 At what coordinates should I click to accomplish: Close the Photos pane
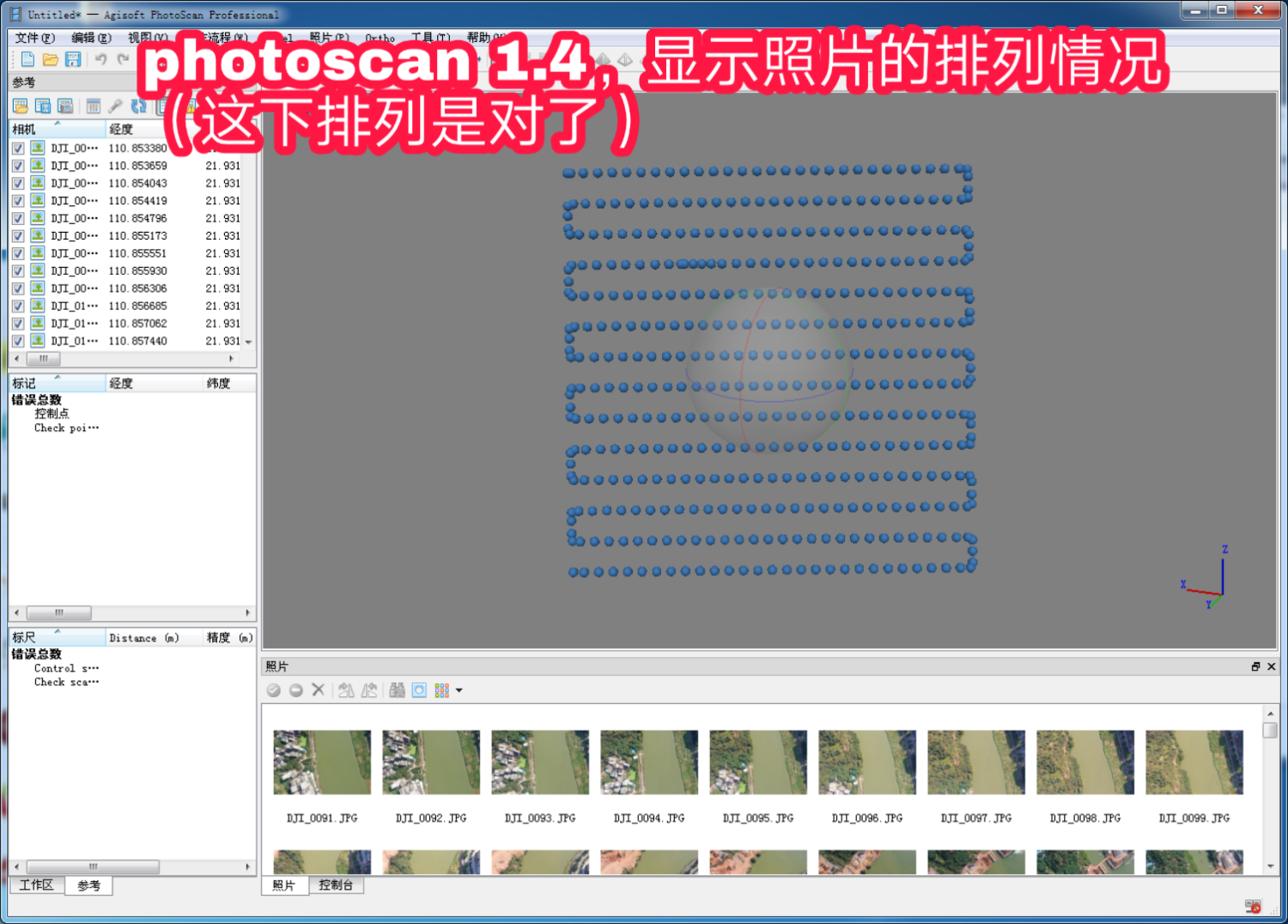1272,666
